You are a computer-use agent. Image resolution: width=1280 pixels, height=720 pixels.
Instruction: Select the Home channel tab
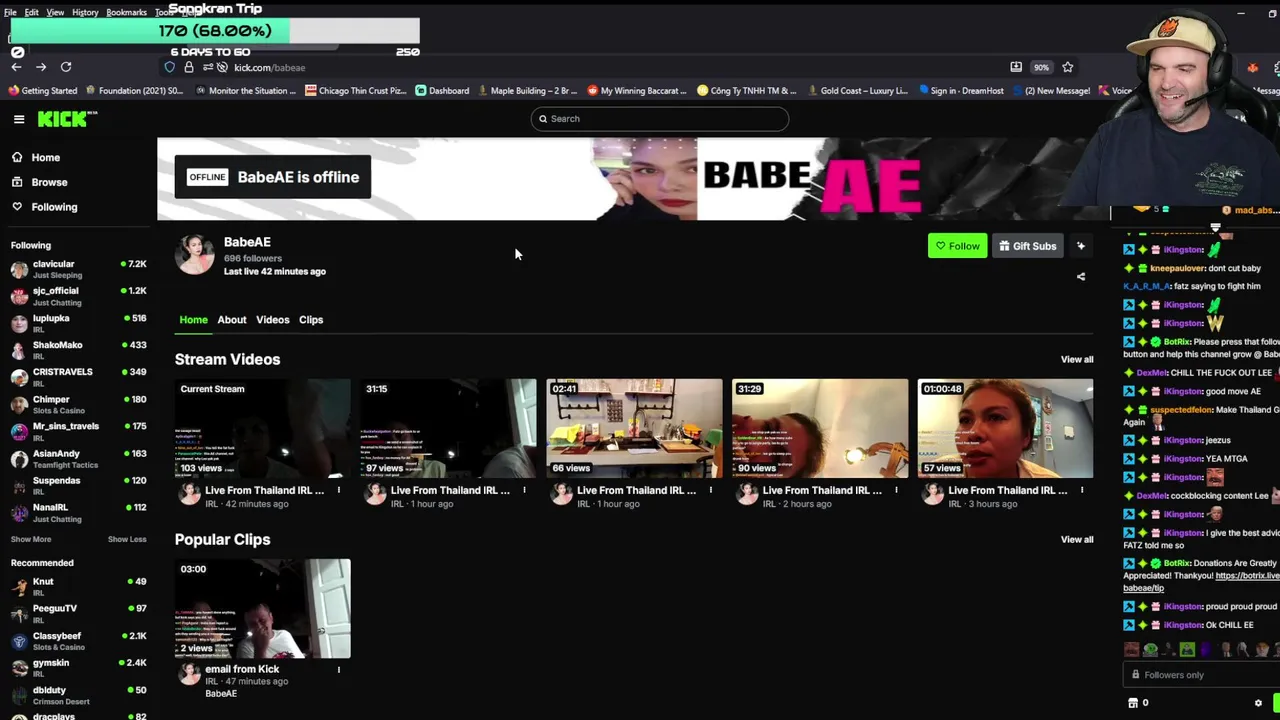pyautogui.click(x=193, y=320)
